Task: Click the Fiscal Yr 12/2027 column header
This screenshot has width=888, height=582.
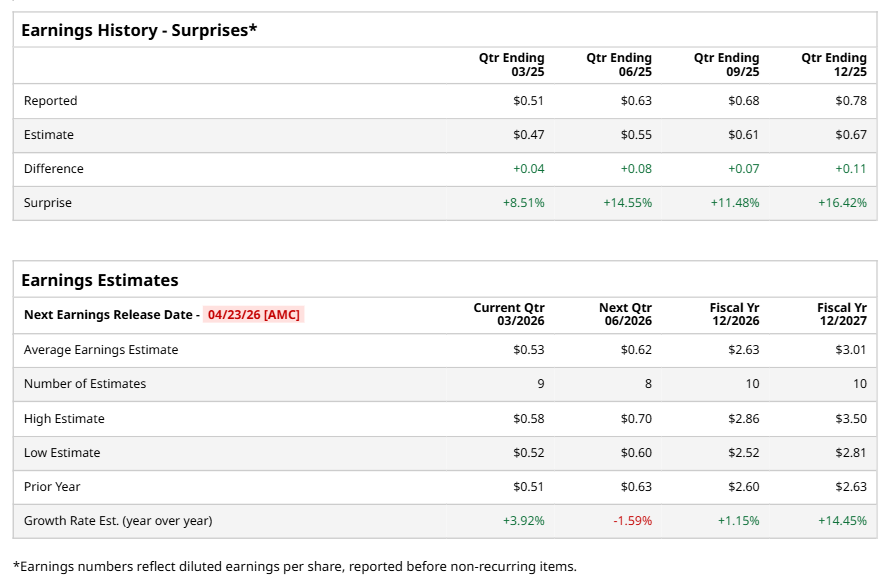Action: (x=841, y=314)
